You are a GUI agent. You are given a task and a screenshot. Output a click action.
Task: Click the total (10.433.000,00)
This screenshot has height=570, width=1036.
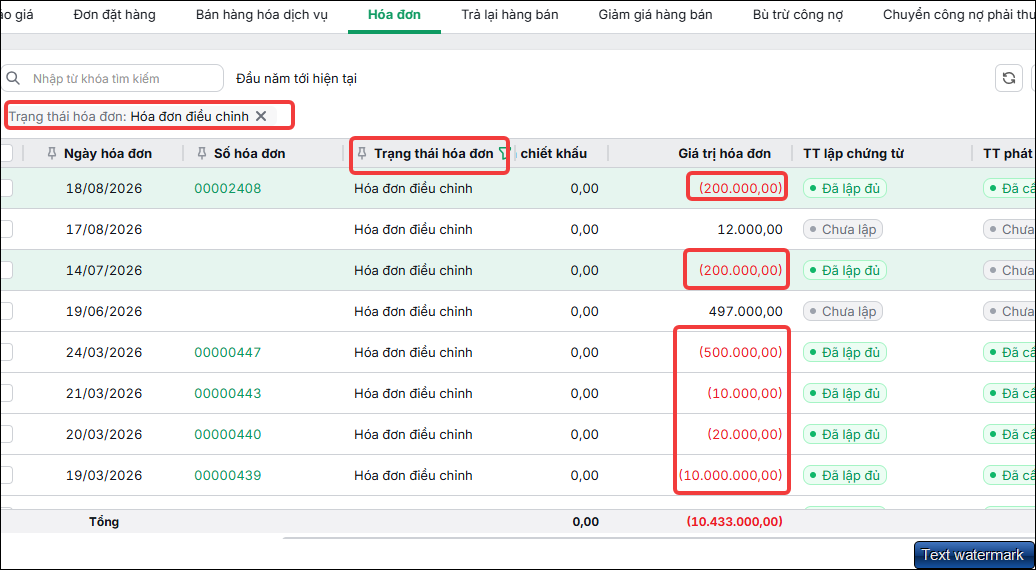click(x=734, y=521)
